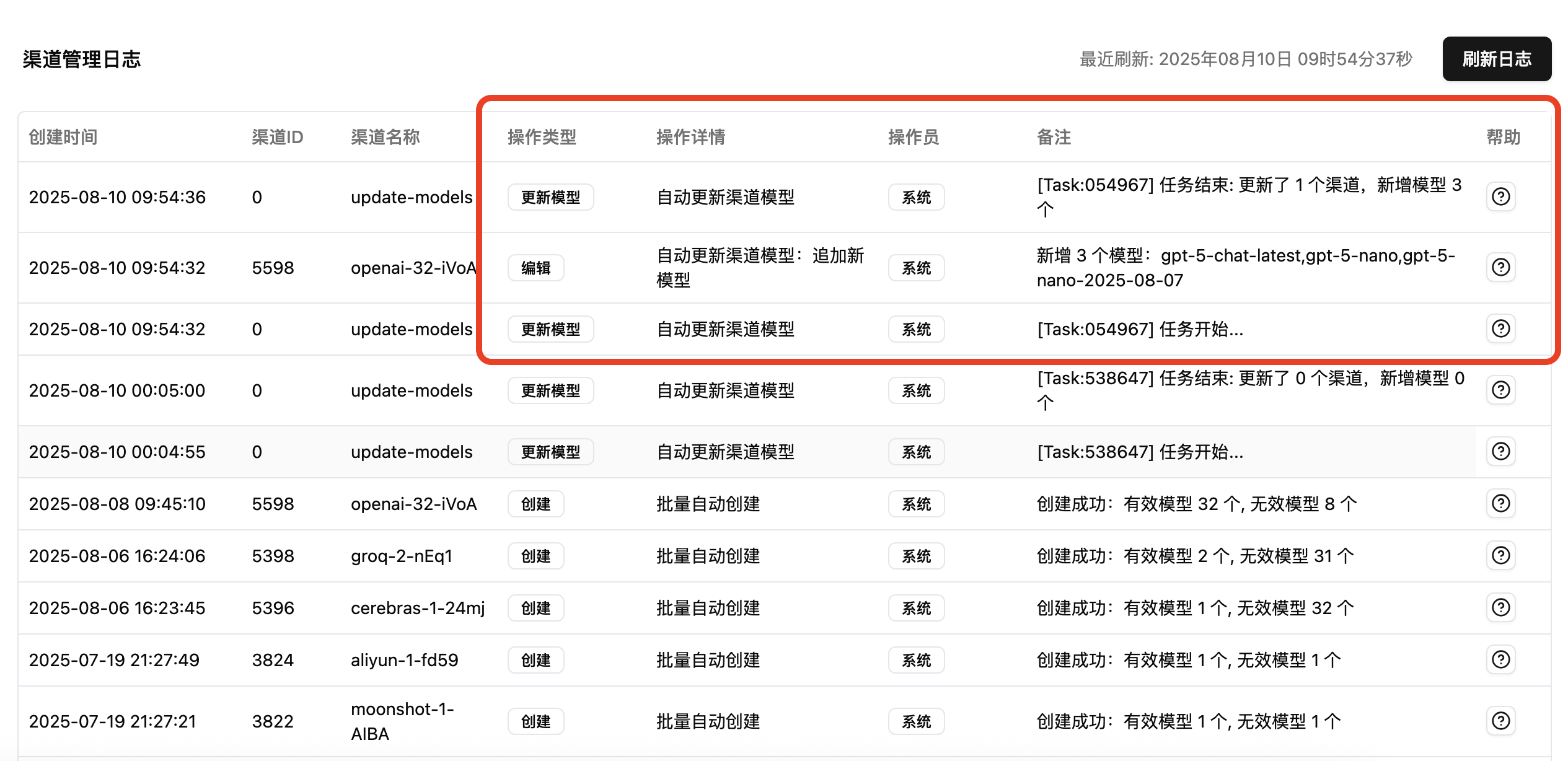Click help icon on 2025-08-08 openai-32-iVoA row
1568x761 pixels.
[x=1500, y=504]
